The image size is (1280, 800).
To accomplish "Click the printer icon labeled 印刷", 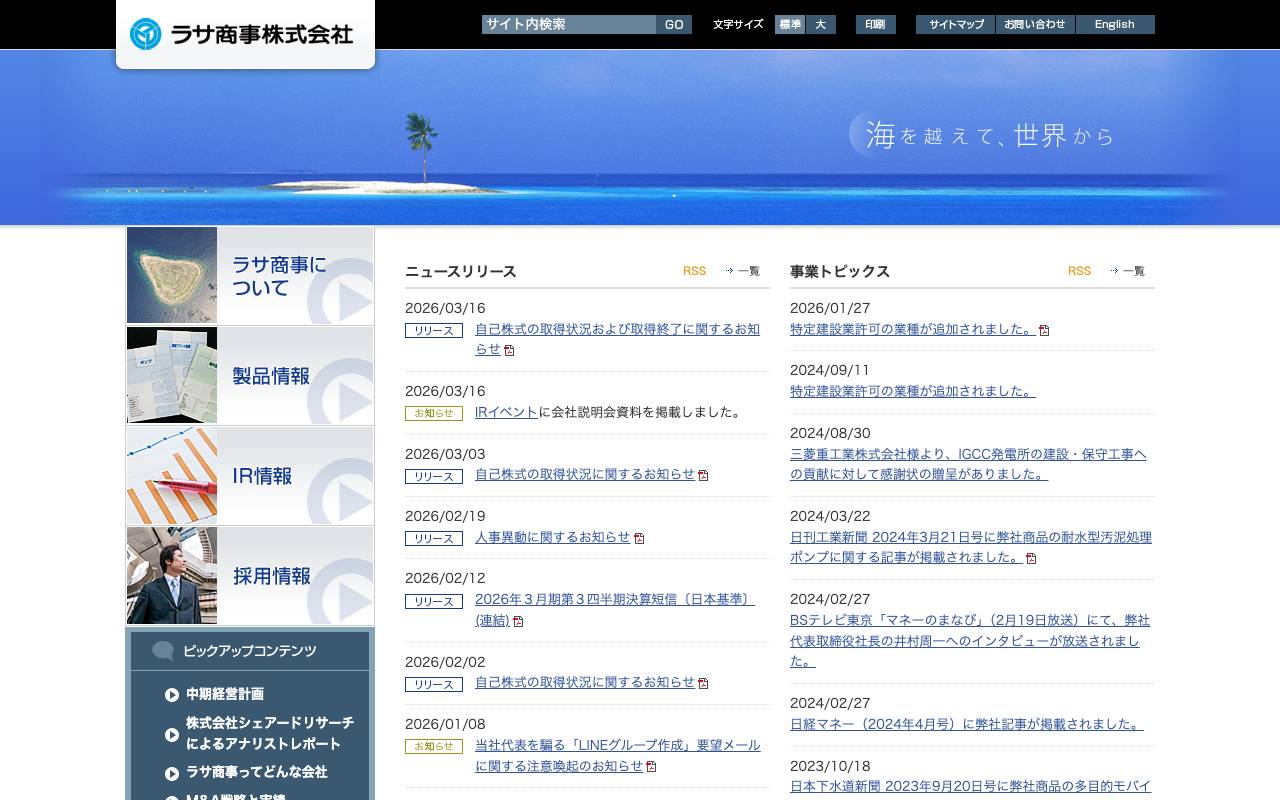I will (875, 24).
